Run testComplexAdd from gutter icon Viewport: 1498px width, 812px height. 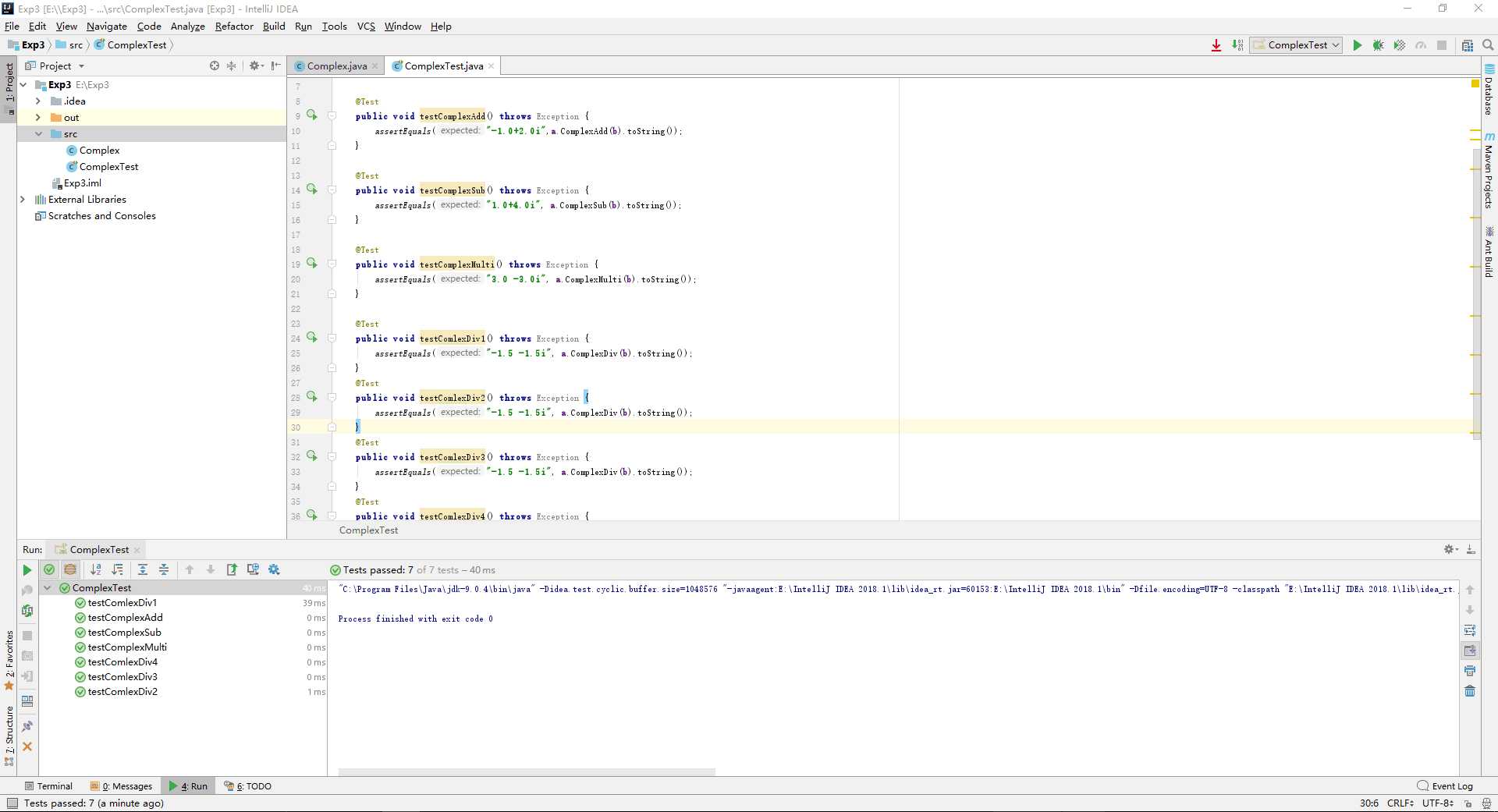pyautogui.click(x=312, y=115)
